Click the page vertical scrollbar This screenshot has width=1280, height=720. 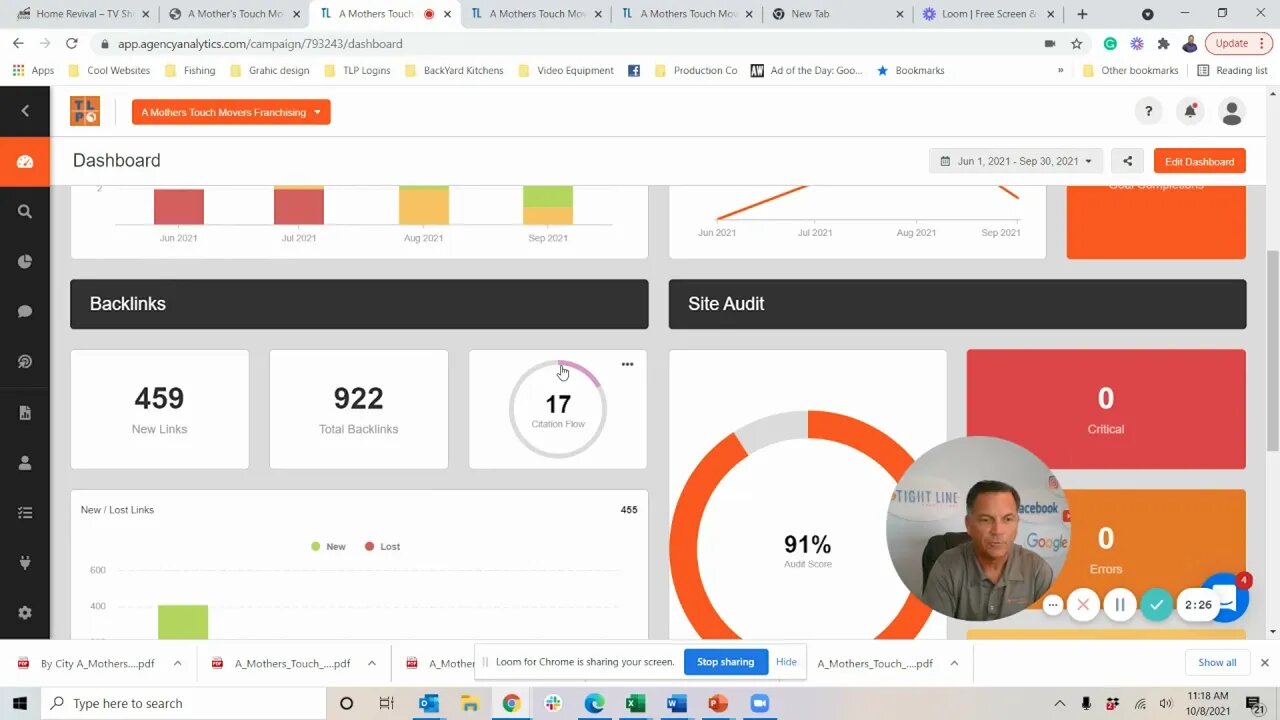click(1272, 350)
